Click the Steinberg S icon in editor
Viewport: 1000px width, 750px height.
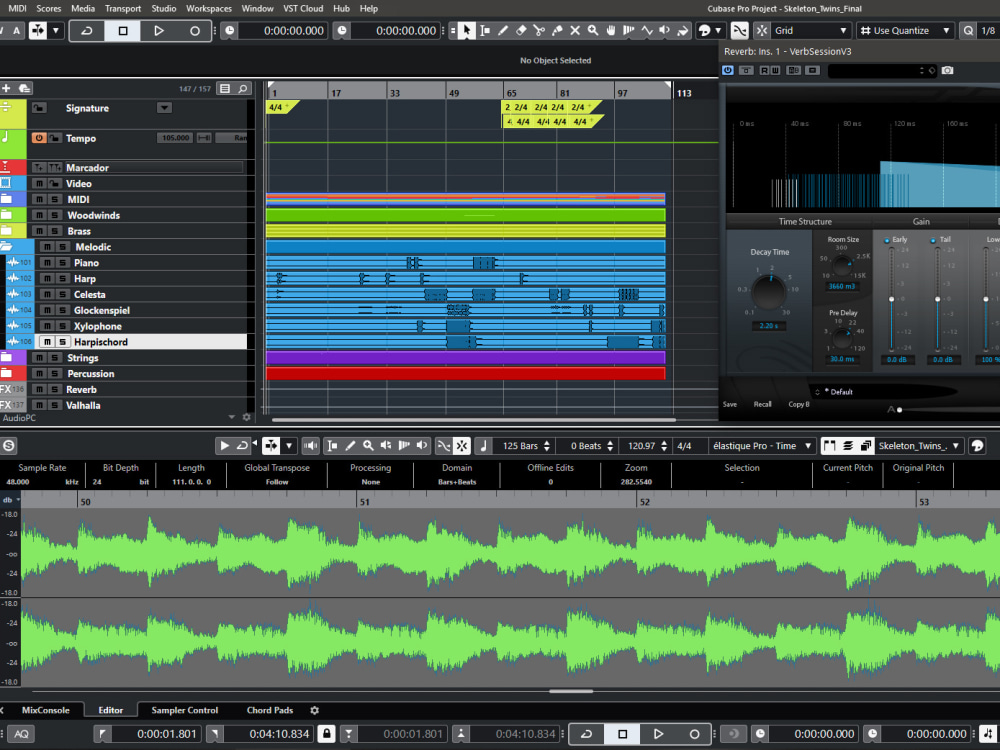coord(8,446)
